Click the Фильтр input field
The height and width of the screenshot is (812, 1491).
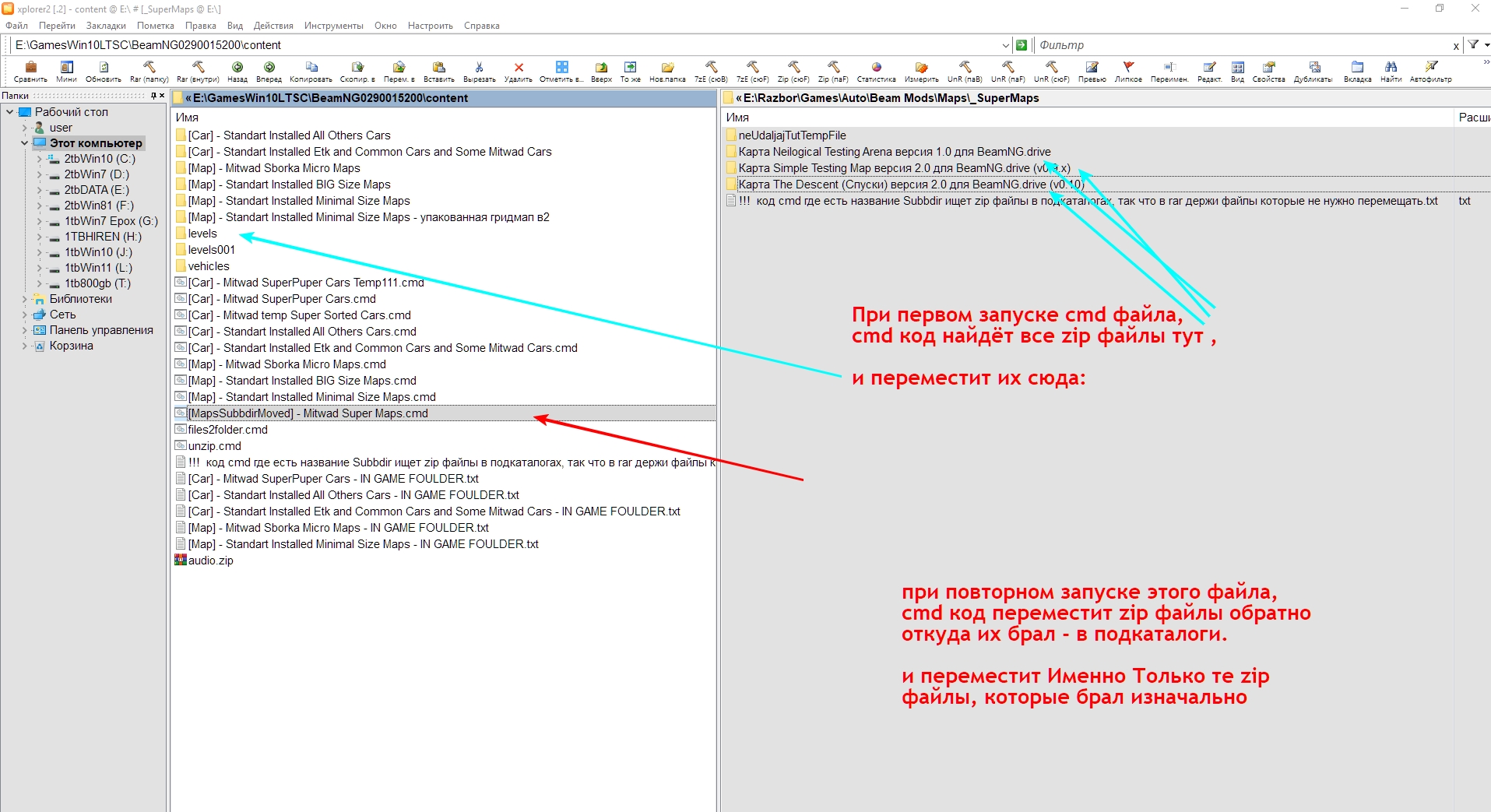coord(1243,45)
